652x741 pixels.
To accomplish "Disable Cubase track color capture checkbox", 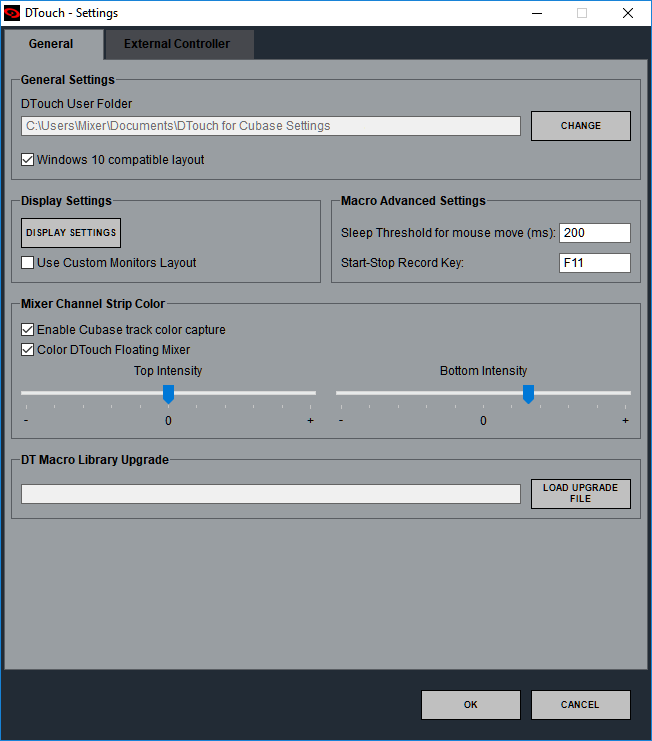I will click(28, 330).
